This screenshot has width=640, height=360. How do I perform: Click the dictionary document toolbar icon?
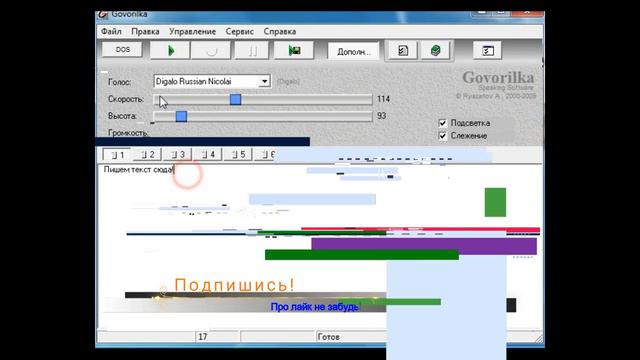tap(402, 51)
